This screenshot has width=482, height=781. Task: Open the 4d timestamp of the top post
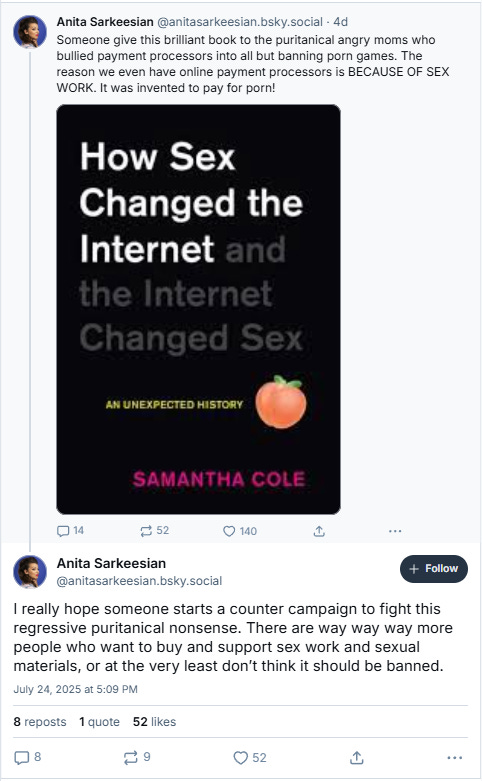point(341,22)
